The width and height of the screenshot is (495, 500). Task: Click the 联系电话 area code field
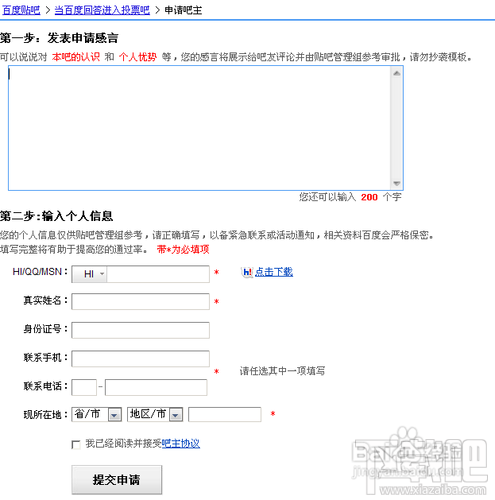tap(84, 387)
